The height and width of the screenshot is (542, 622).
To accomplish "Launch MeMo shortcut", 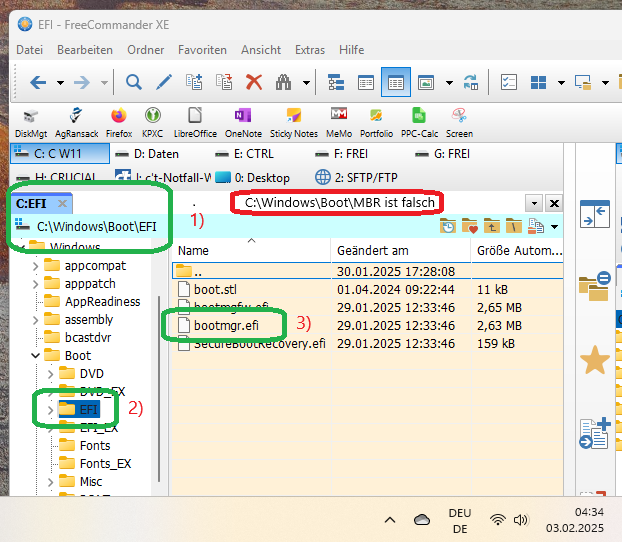I will [x=339, y=123].
